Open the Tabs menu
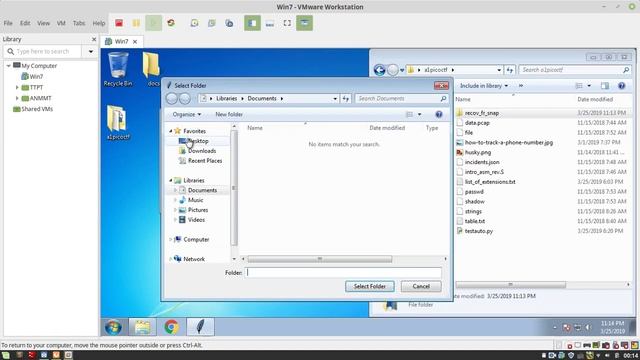Screen dimensions: 640x360 tap(79, 23)
